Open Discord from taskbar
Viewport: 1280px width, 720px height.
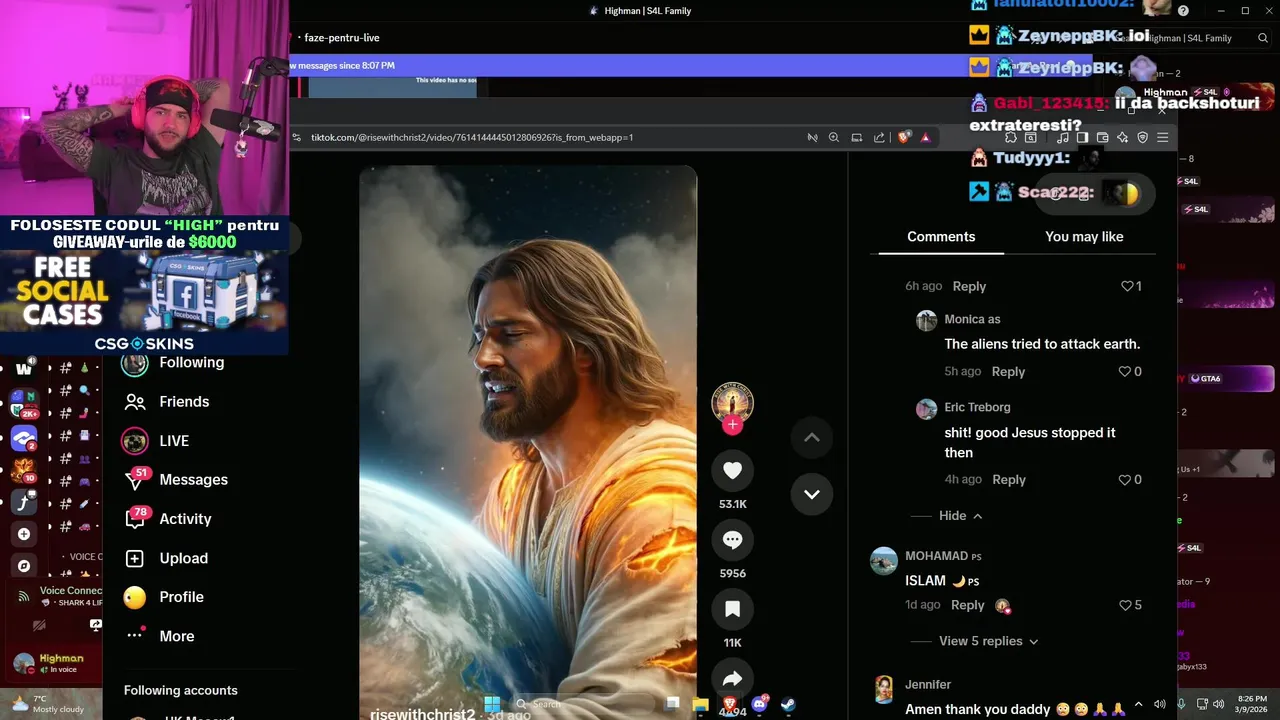[759, 704]
